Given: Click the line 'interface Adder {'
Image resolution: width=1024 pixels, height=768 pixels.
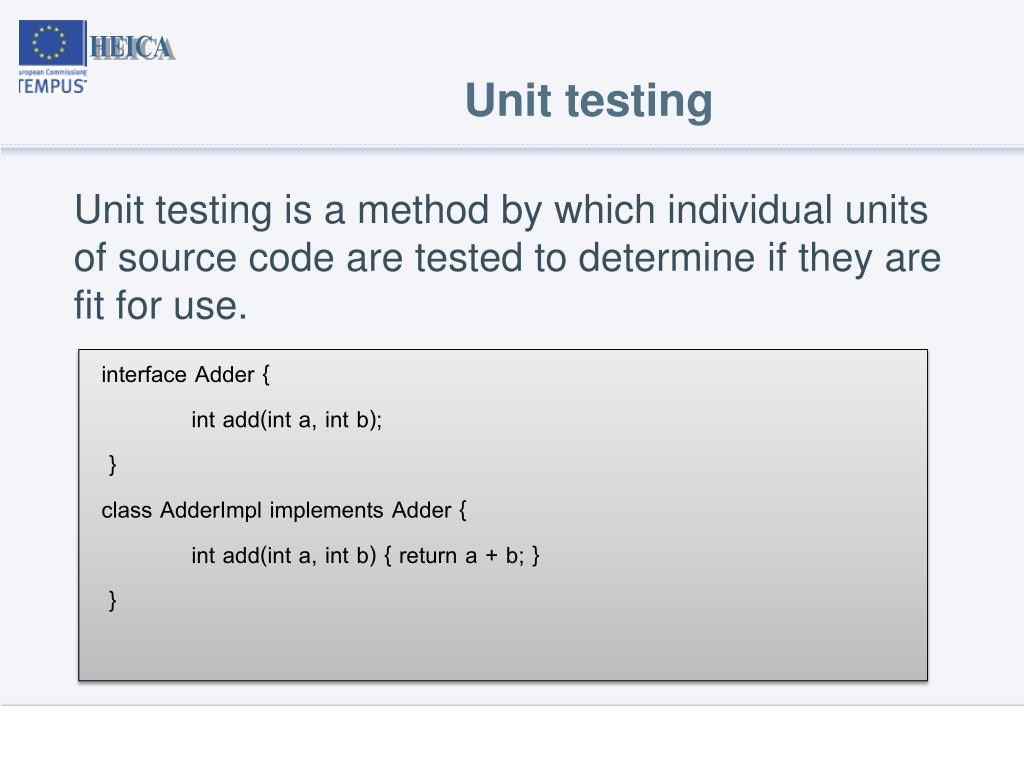Looking at the screenshot, I should pyautogui.click(x=185, y=375).
